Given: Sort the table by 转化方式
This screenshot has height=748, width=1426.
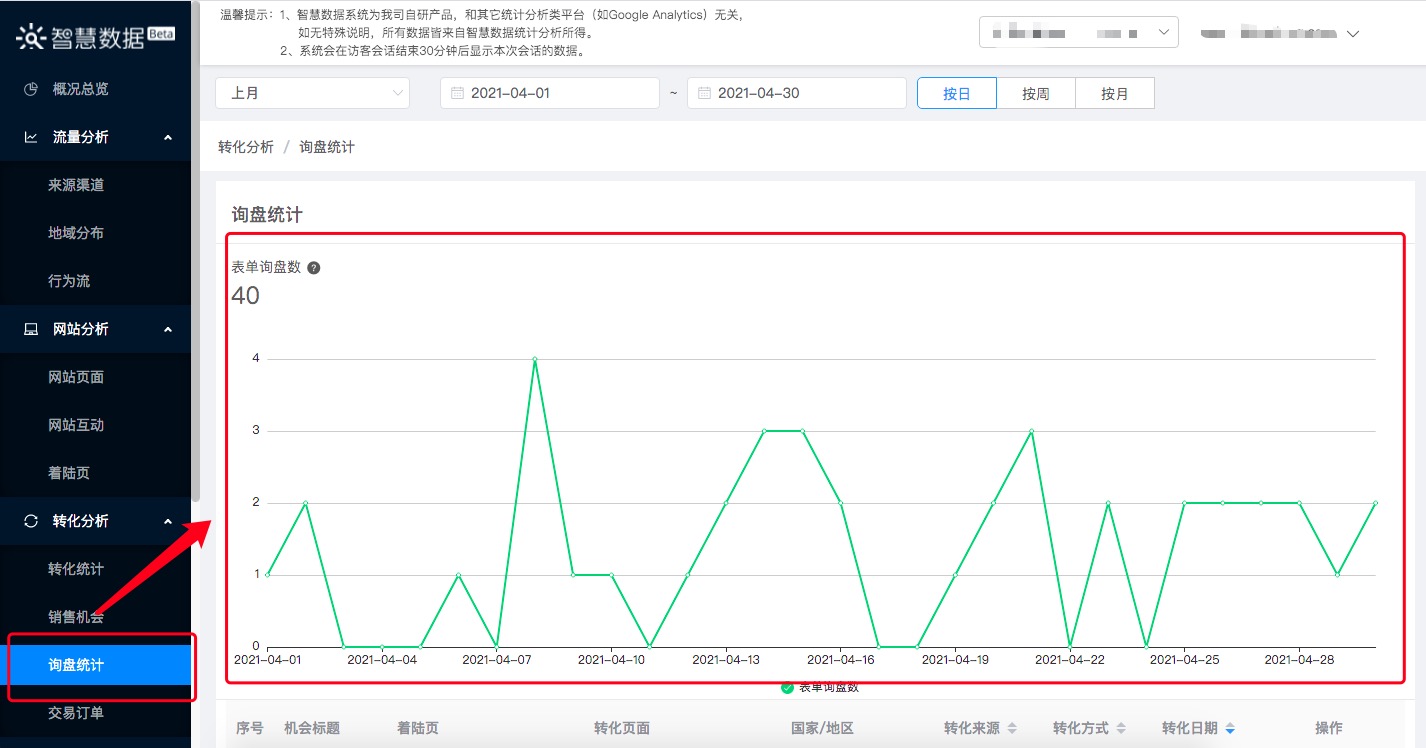Looking at the screenshot, I should click(x=1120, y=728).
